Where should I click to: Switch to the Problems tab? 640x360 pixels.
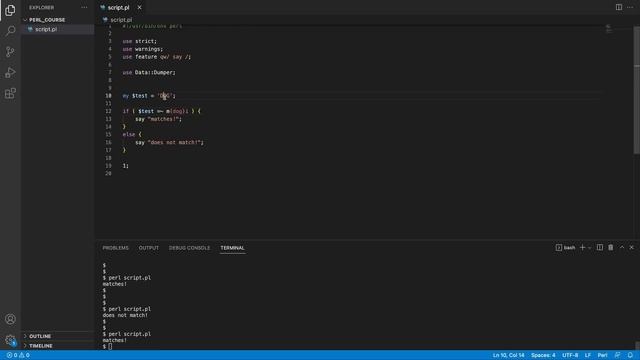116,248
